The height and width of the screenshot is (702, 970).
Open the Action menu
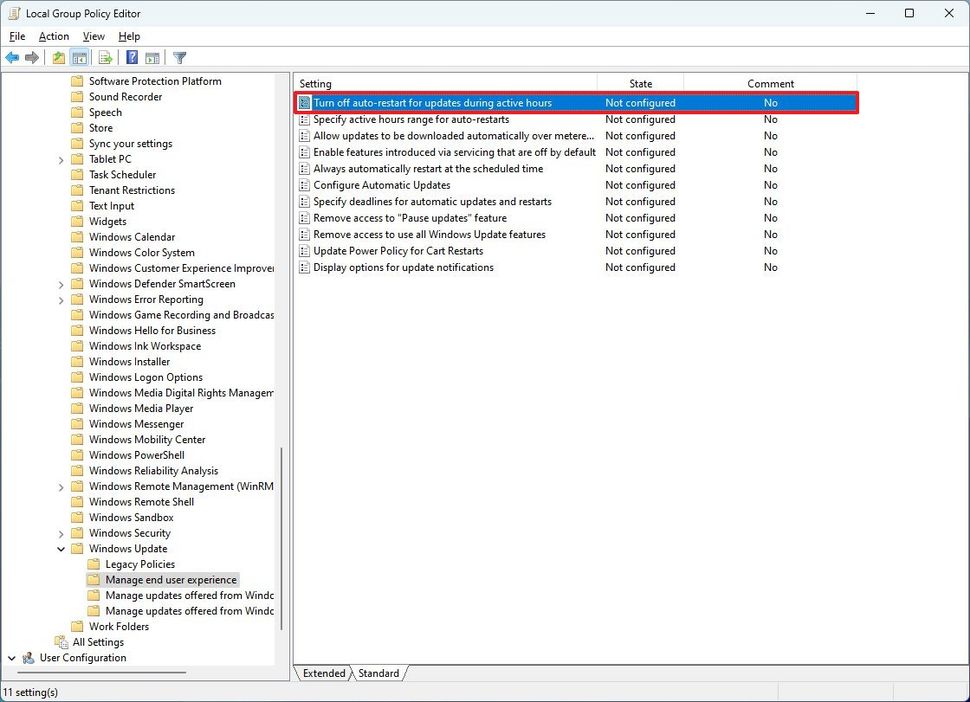(53, 36)
